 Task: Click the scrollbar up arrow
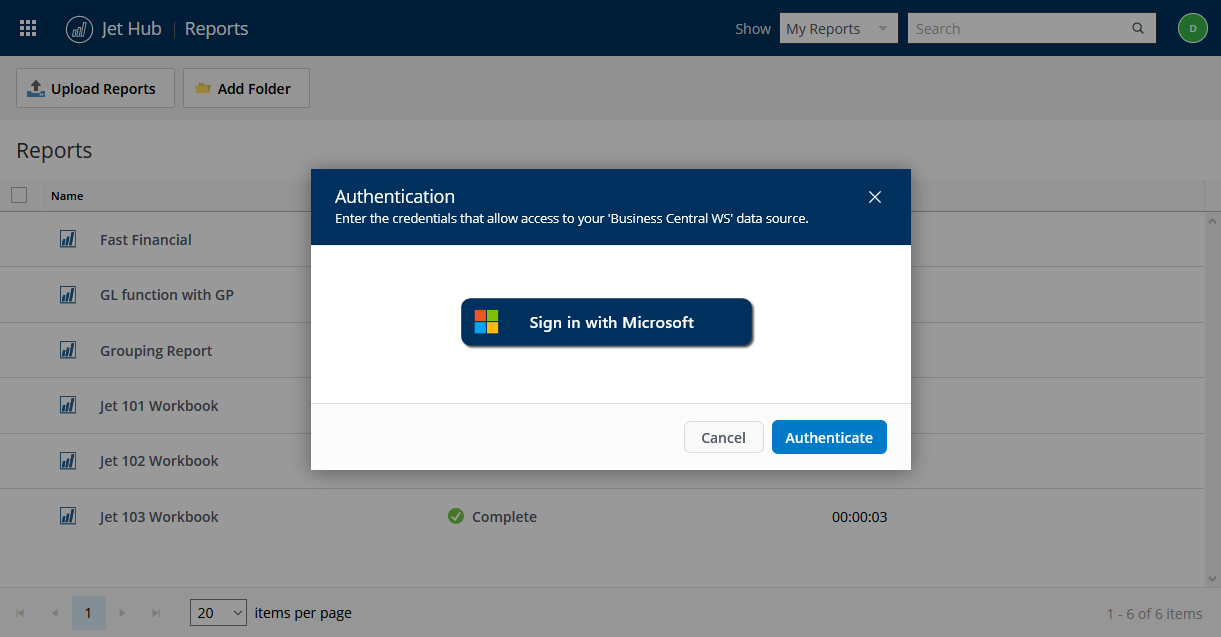click(1212, 219)
